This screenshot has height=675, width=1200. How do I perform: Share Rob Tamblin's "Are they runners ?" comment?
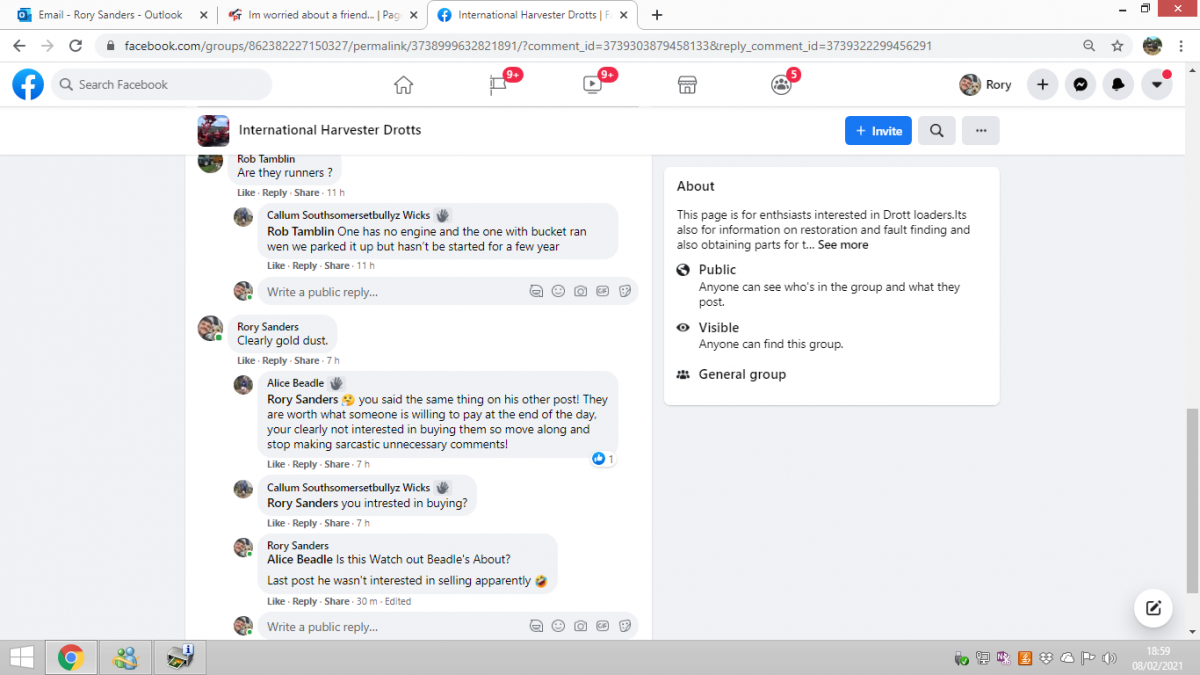[x=307, y=193]
